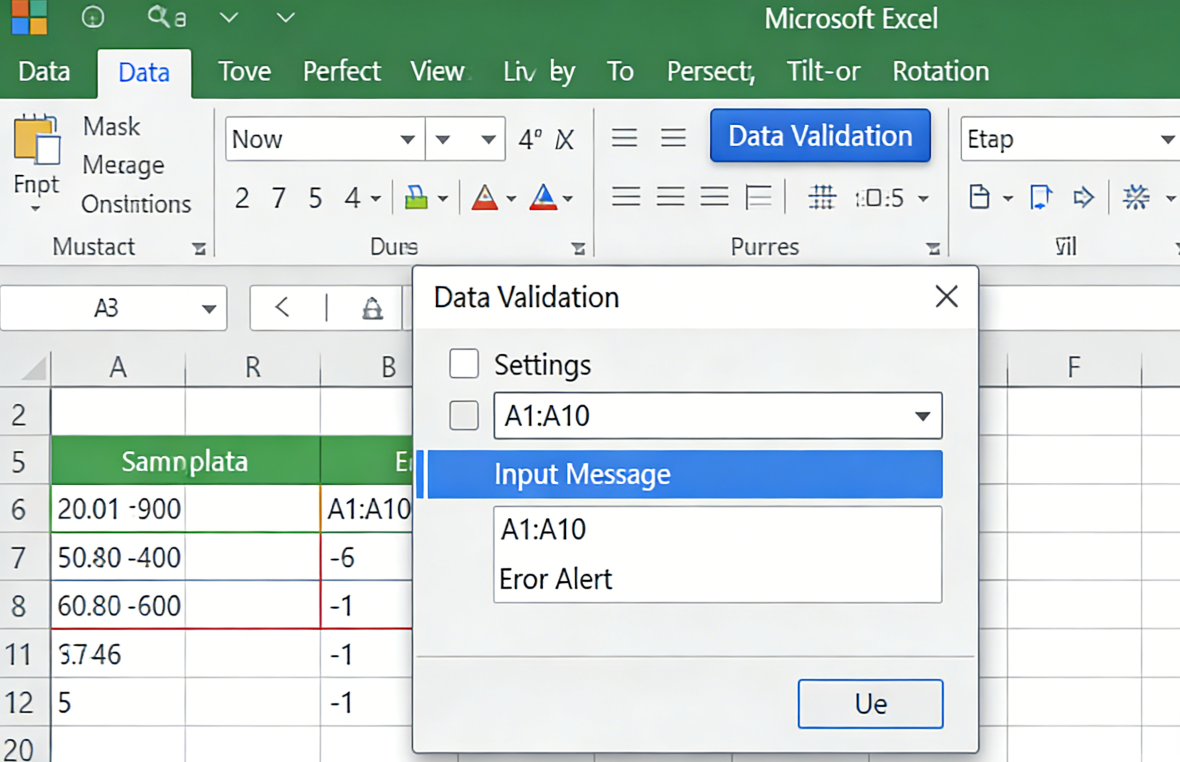Open the first chevron in title bar
Viewport: 1180px width, 762px height.
tap(229, 17)
